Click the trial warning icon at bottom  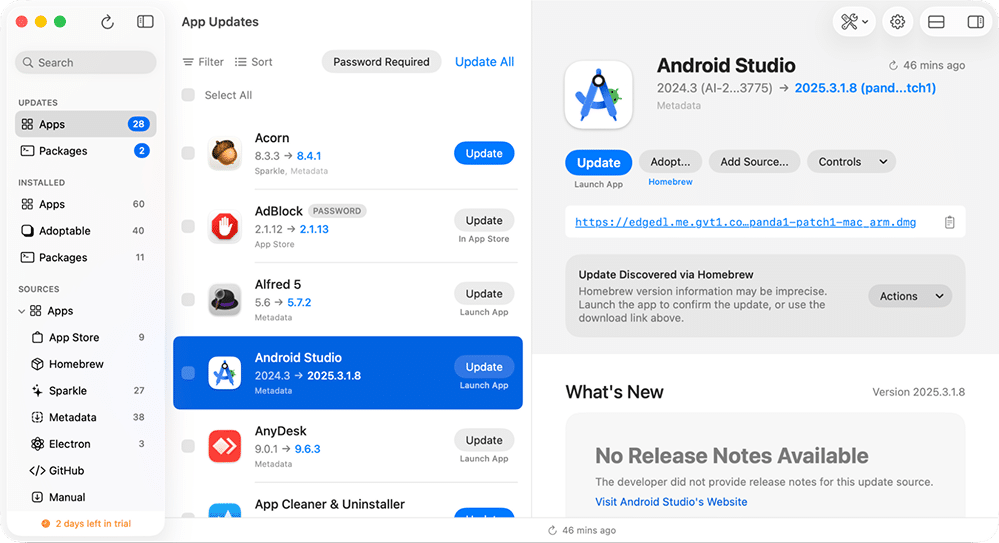coord(45,524)
